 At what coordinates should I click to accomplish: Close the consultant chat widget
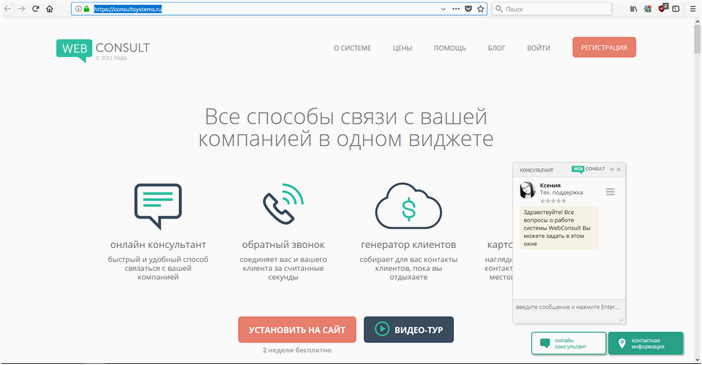(x=619, y=169)
